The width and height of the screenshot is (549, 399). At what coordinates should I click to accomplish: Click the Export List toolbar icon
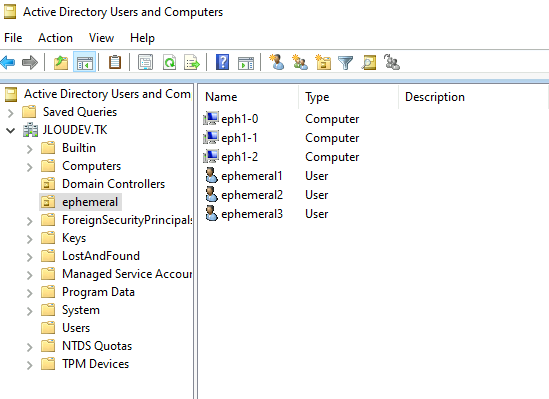click(192, 63)
